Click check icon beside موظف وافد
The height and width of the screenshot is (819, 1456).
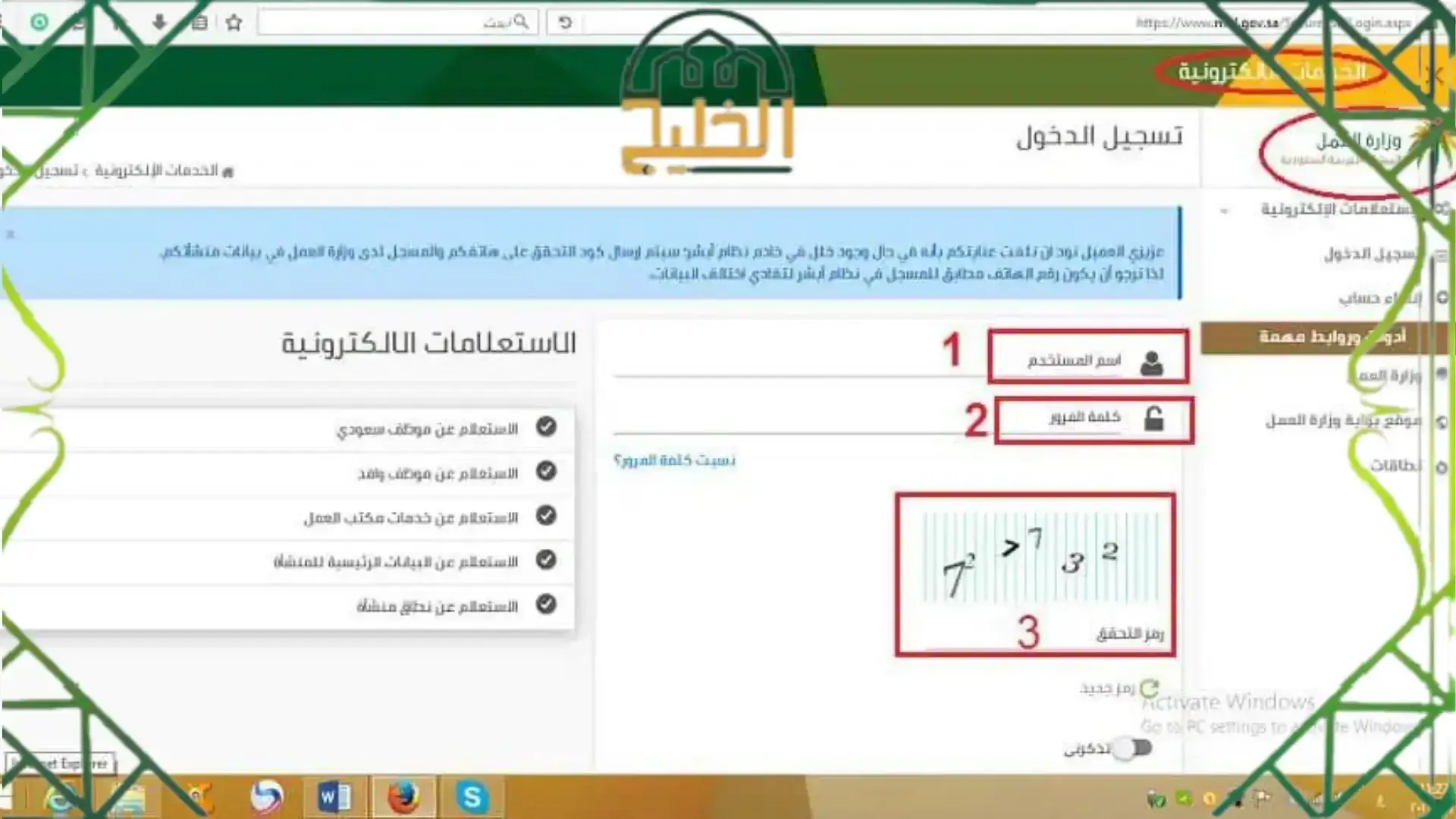click(x=546, y=471)
